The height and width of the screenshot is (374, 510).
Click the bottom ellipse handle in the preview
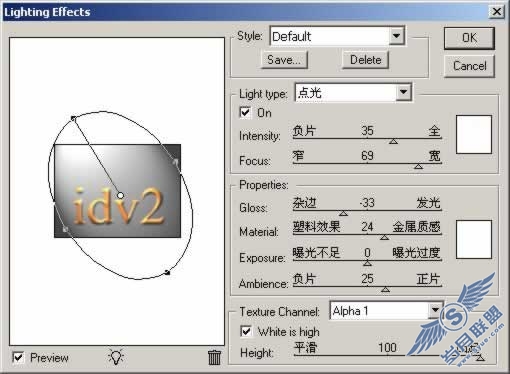167,273
